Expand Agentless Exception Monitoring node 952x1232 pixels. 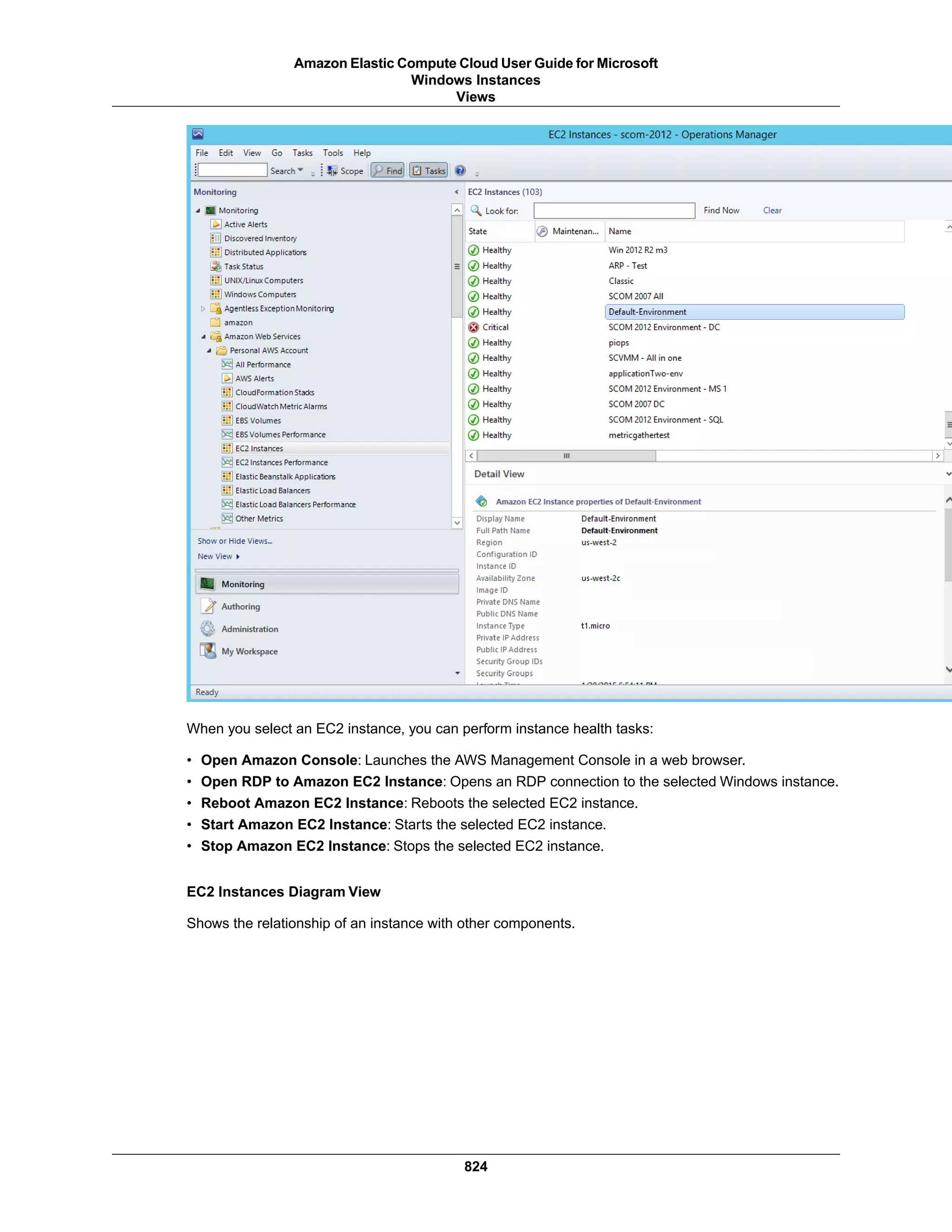tap(203, 309)
